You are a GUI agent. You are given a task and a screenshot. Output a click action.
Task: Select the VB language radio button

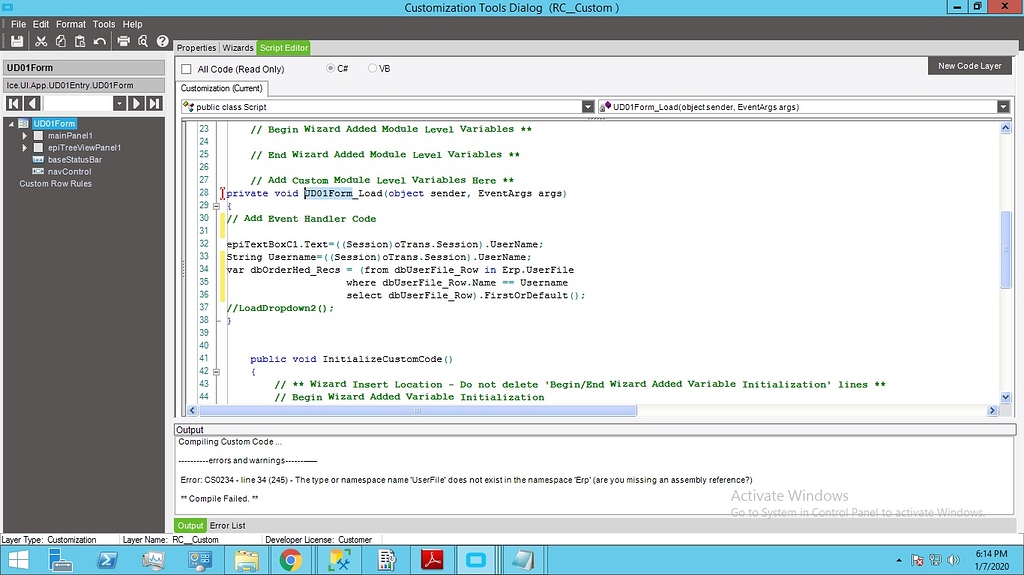point(373,68)
